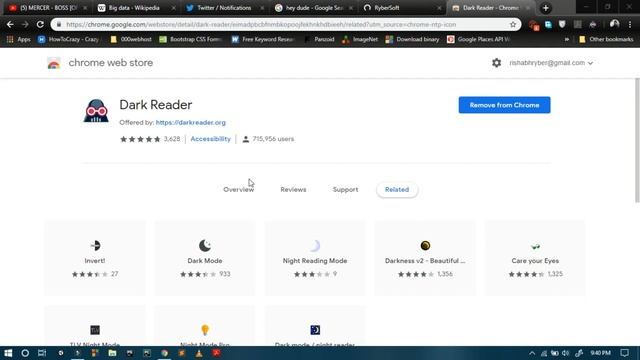The width and height of the screenshot is (640, 360).
Task: Open the Darkness v2 extension card
Action: 425,258
